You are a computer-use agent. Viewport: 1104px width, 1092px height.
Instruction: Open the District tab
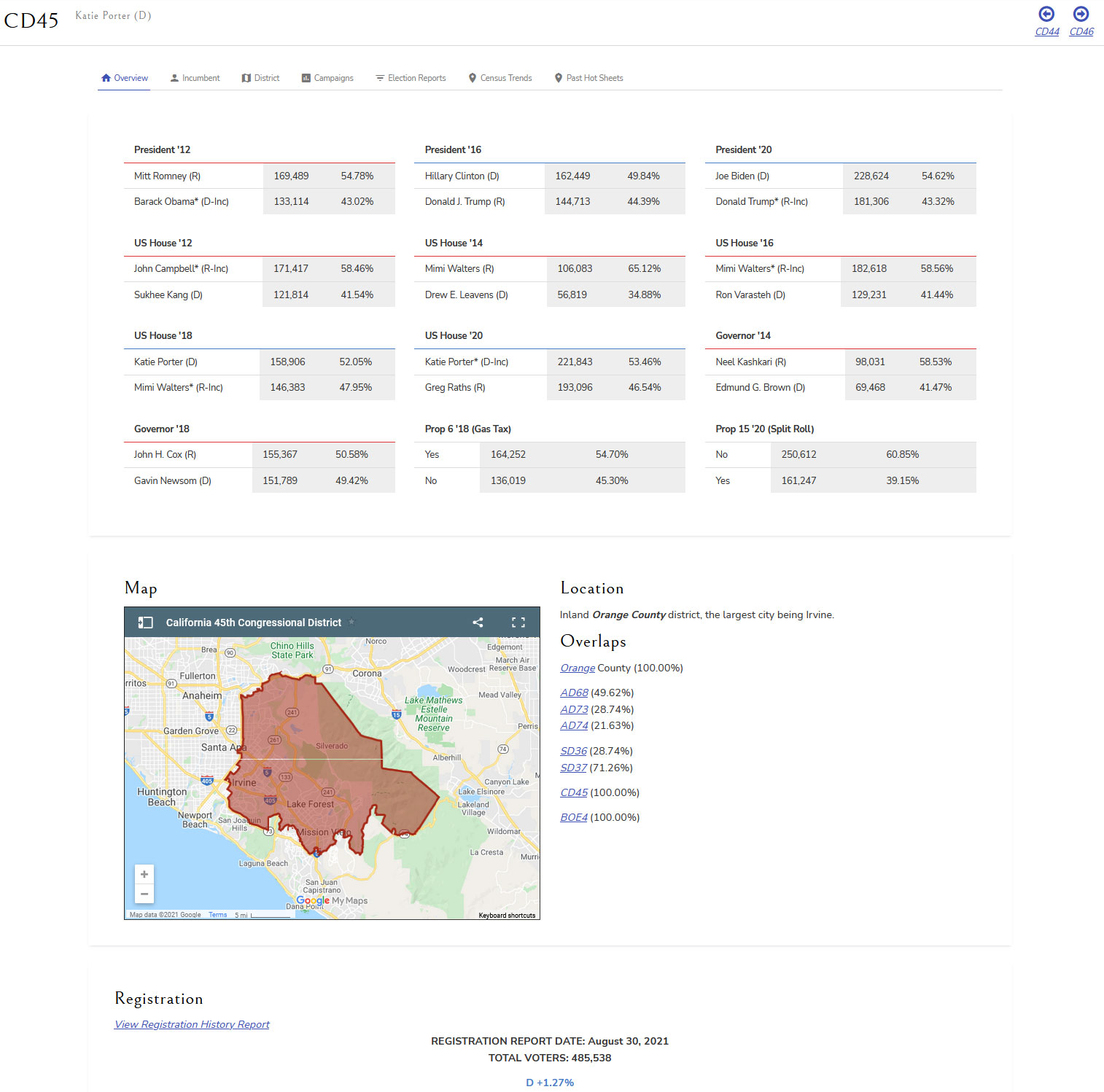tap(260, 78)
